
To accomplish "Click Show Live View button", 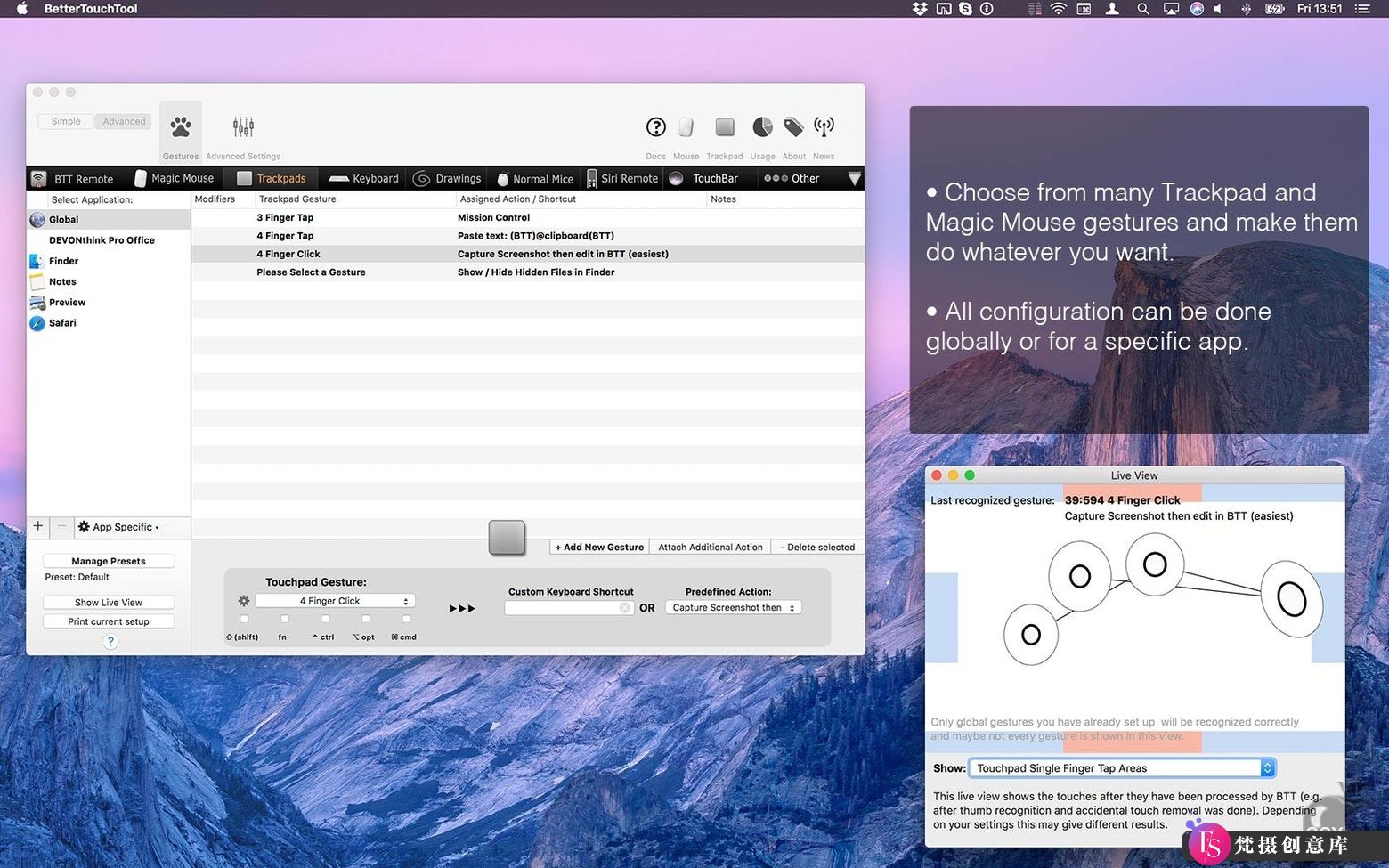I will pos(109,603).
